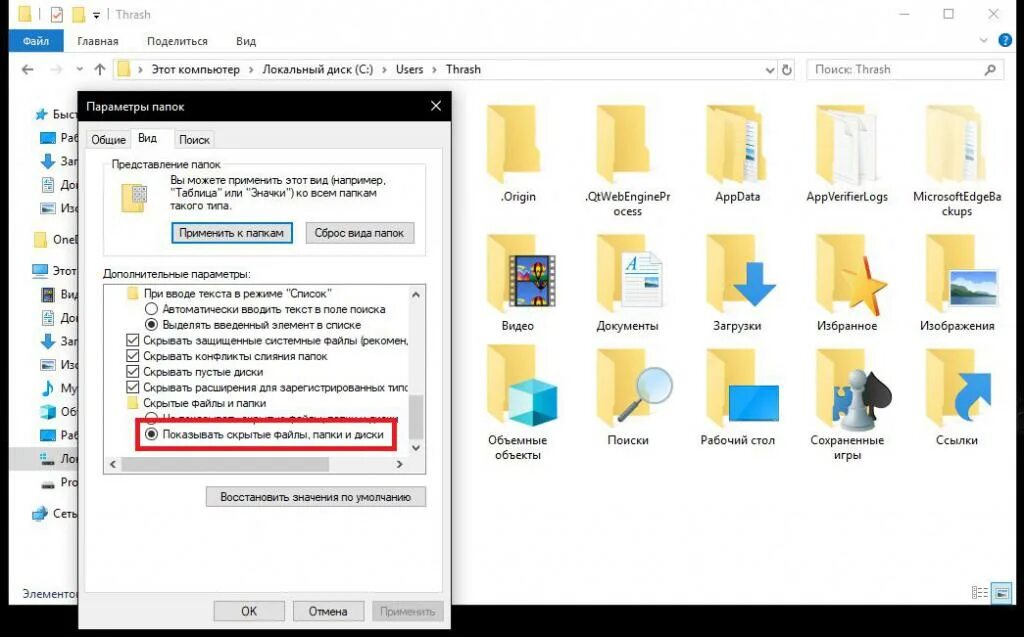Click Users in the address path

pos(409,69)
